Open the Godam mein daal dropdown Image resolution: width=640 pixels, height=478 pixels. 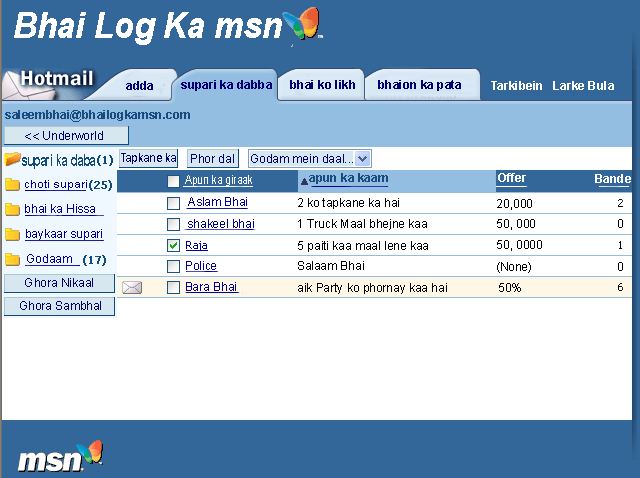tap(362, 158)
